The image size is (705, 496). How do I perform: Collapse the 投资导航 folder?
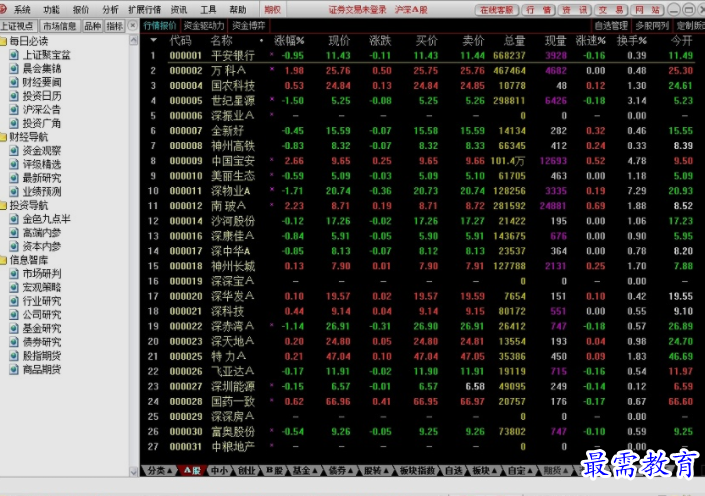pyautogui.click(x=3, y=206)
